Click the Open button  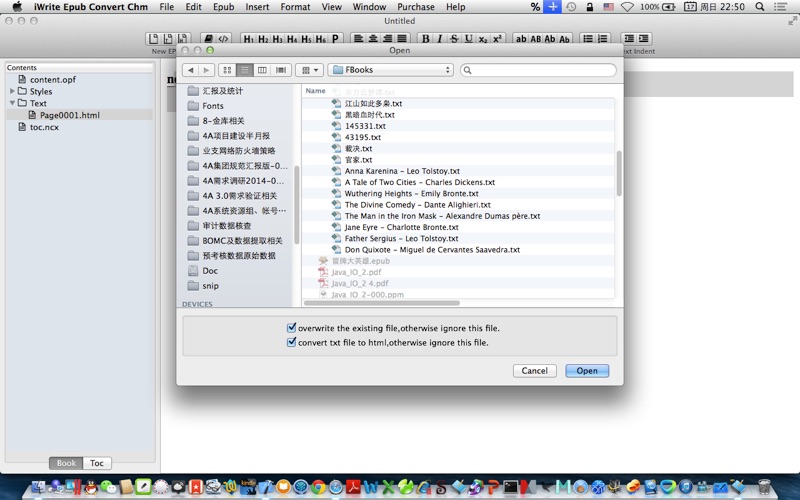point(587,371)
